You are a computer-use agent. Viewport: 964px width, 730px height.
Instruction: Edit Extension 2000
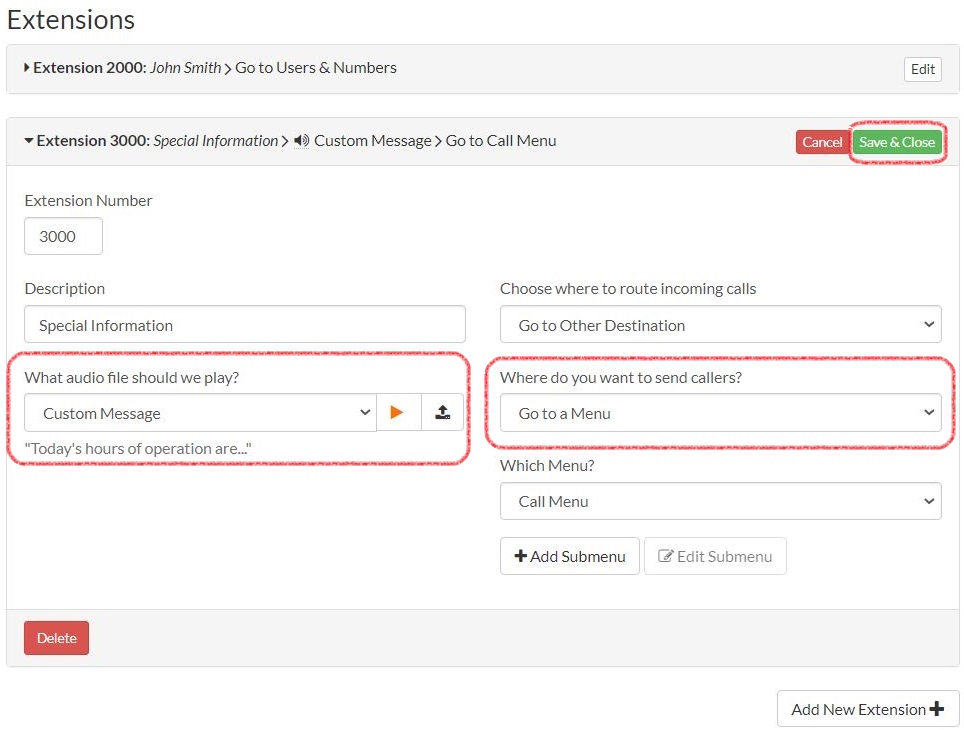coord(921,69)
